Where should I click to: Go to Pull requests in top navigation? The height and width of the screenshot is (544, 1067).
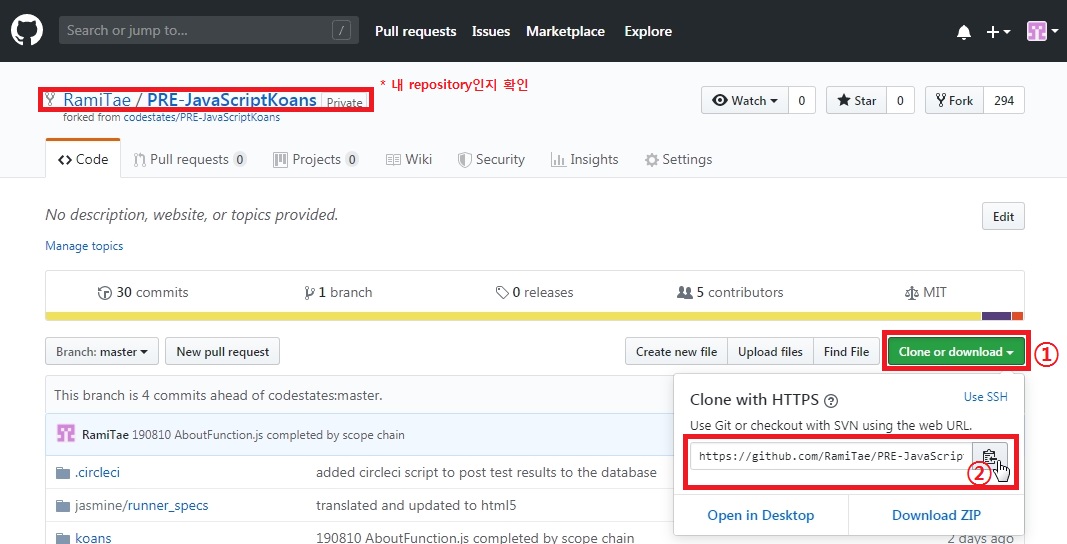tap(415, 31)
